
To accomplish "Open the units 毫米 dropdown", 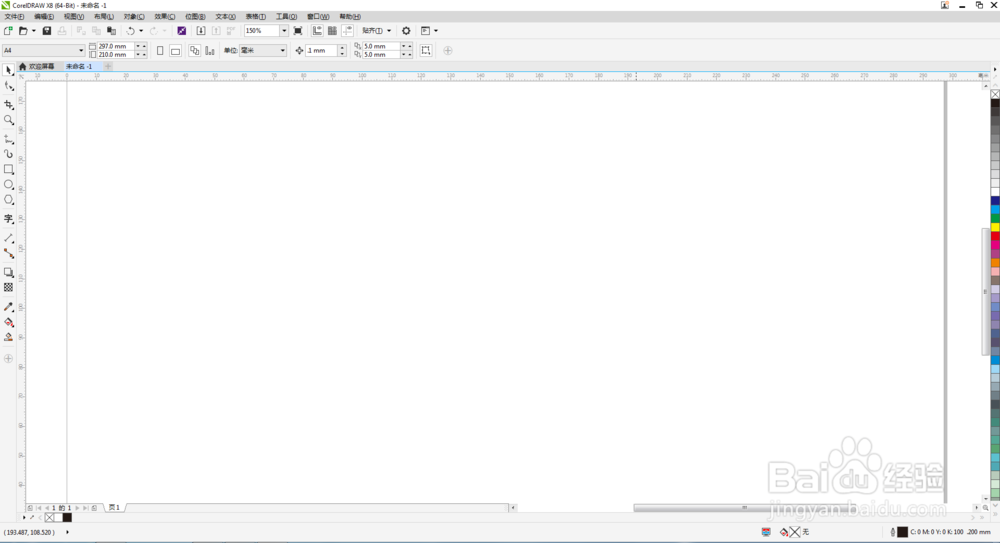I will (283, 50).
